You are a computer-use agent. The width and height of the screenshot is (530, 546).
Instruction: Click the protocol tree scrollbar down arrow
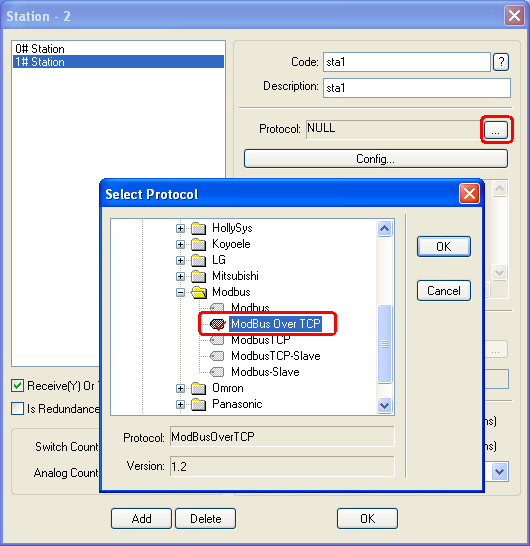384,405
